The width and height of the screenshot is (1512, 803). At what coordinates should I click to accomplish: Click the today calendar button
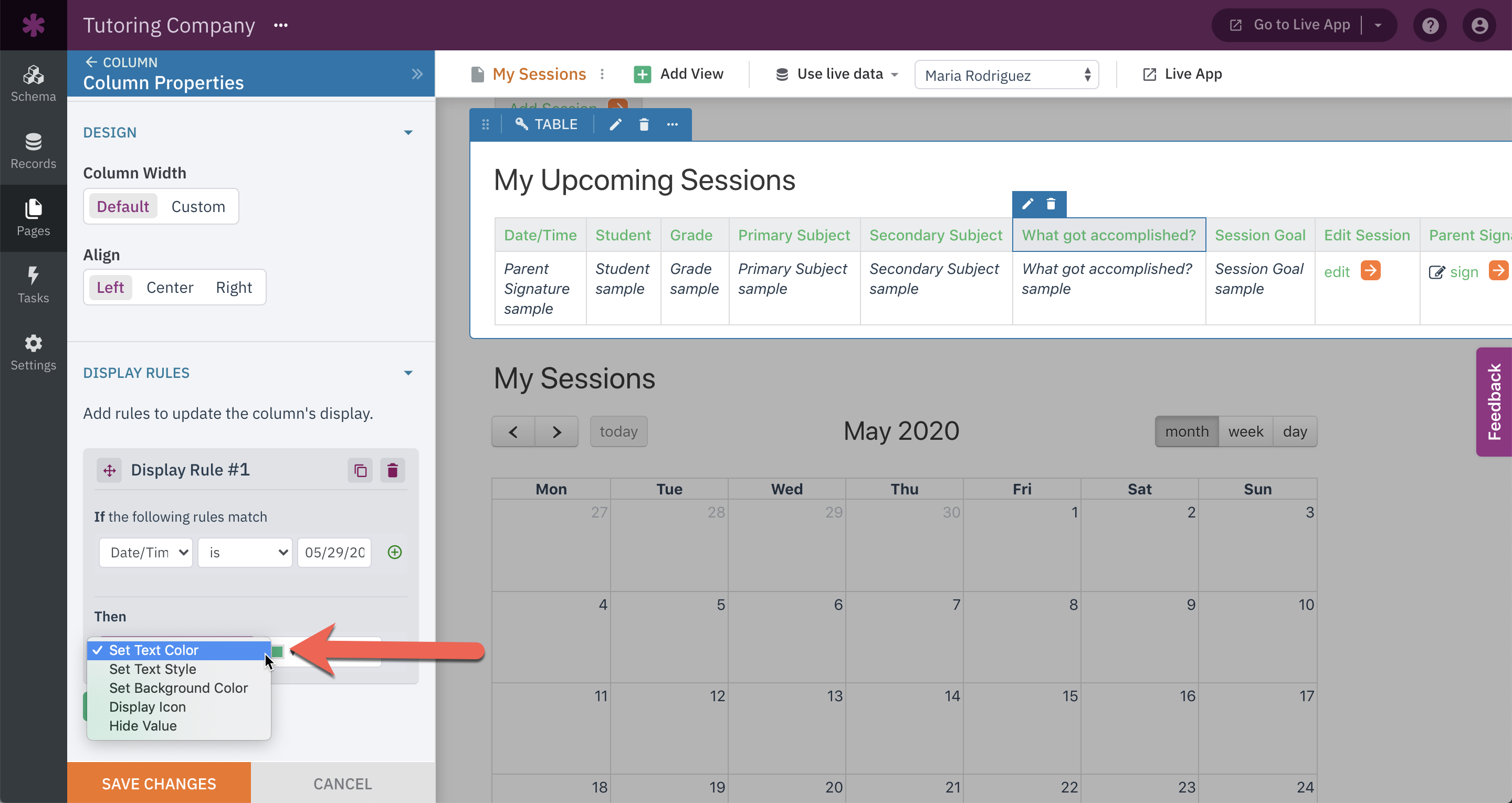point(618,432)
